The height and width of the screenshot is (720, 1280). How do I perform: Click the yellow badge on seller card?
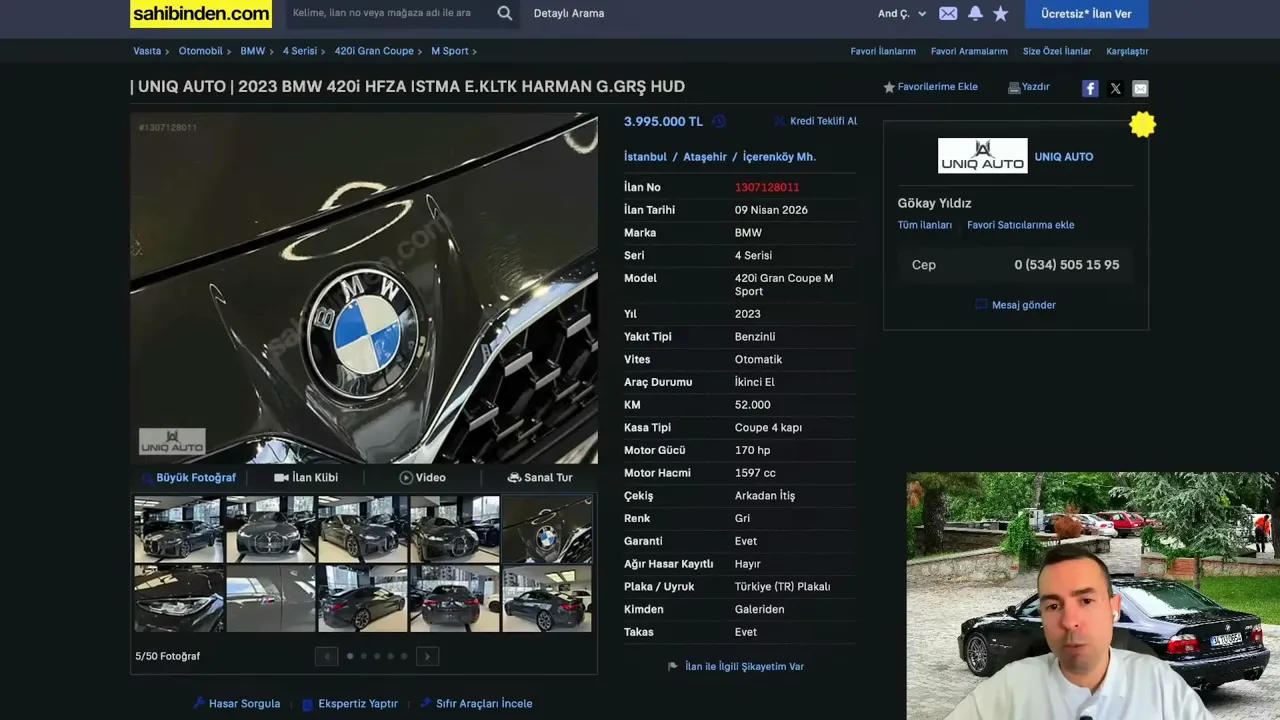(1142, 124)
